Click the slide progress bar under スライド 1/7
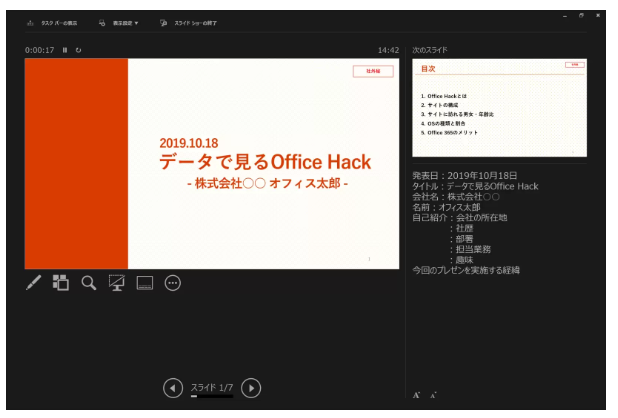The width and height of the screenshot is (618, 418). tap(212, 397)
